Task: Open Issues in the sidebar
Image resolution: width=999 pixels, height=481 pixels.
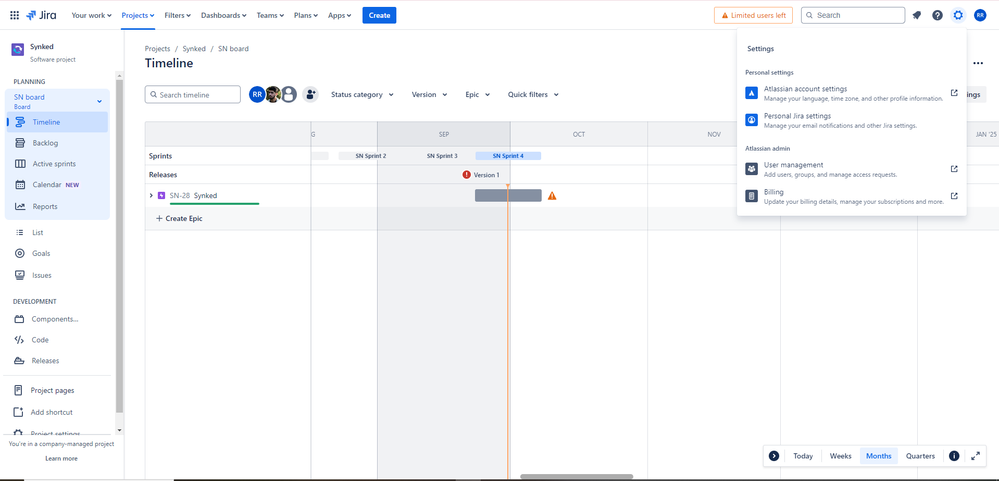Action: click(57, 275)
